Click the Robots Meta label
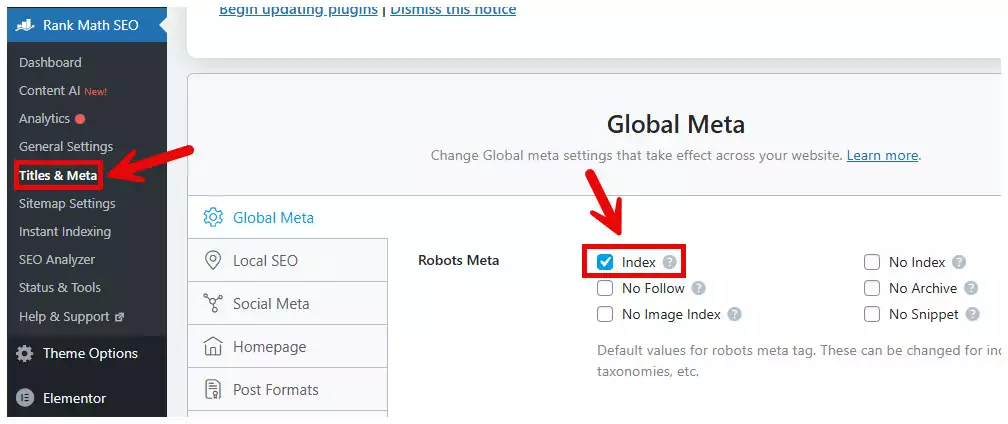Image resolution: width=1008 pixels, height=424 pixels. pos(458,261)
